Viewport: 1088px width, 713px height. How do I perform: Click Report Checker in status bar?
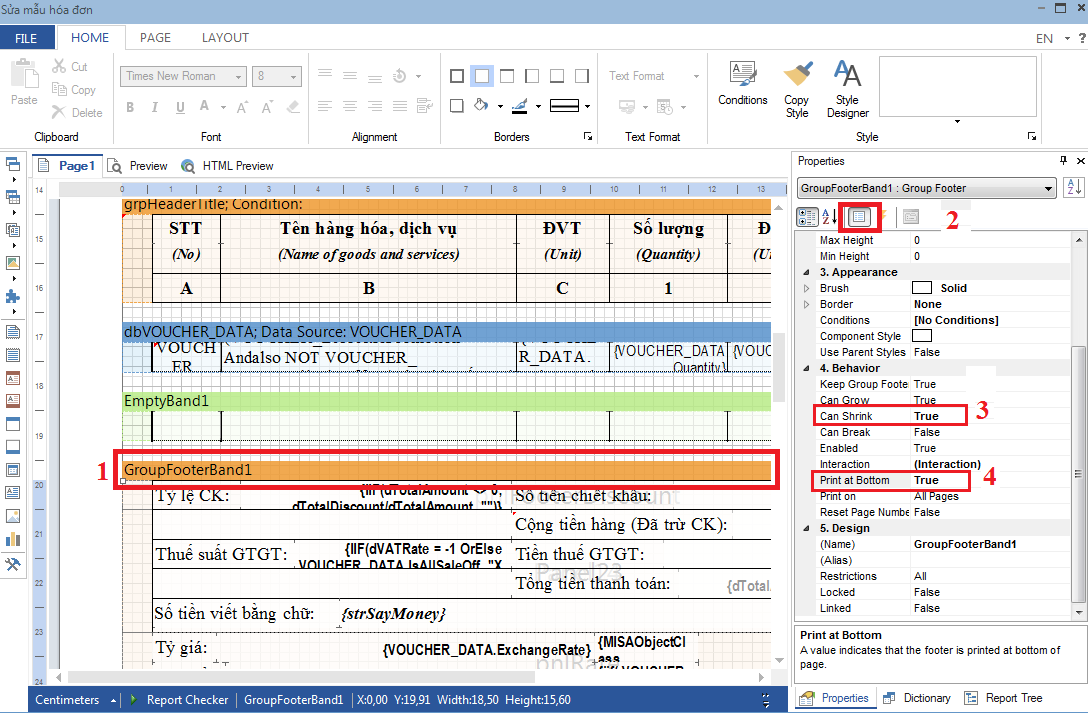179,700
